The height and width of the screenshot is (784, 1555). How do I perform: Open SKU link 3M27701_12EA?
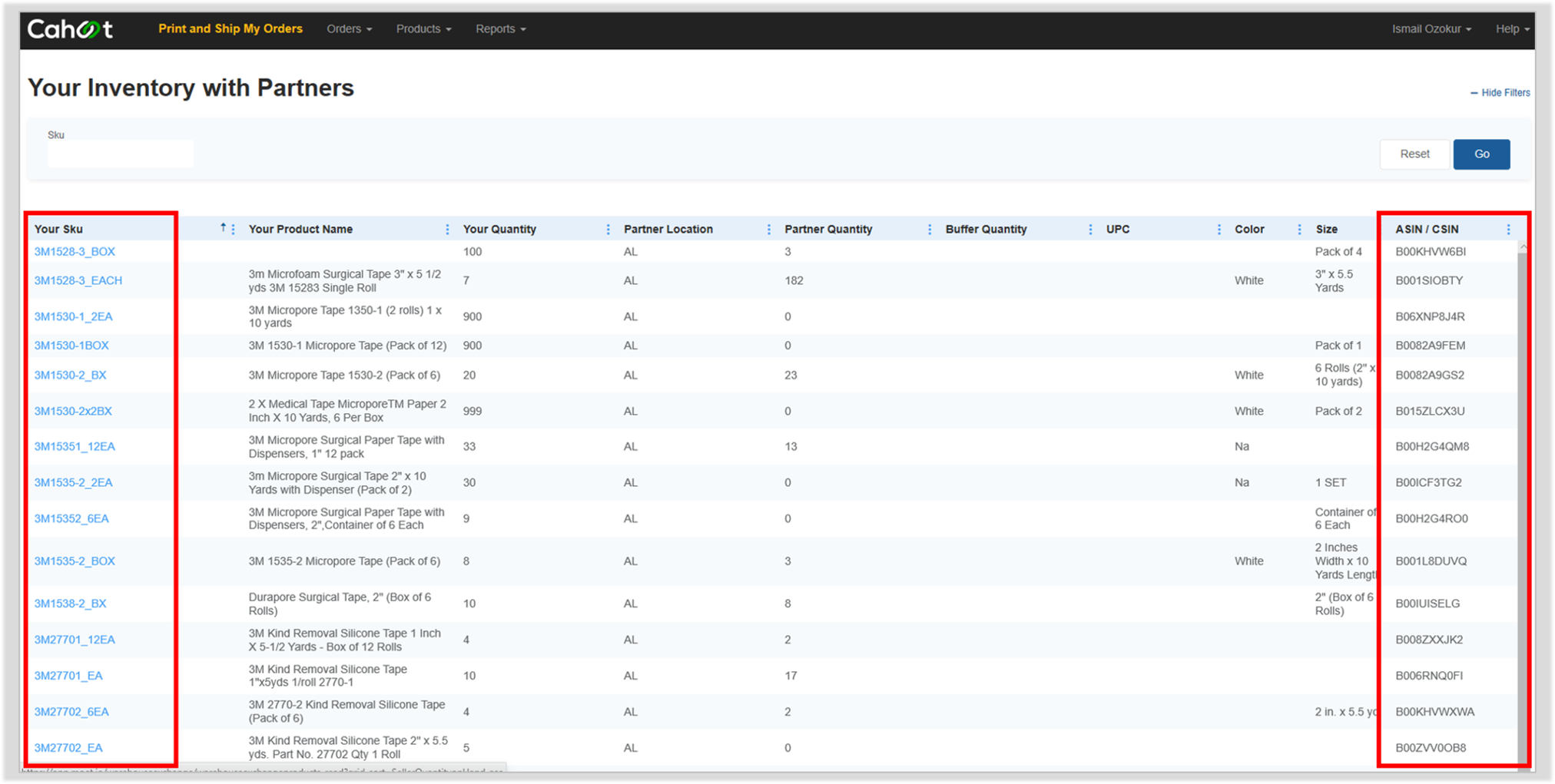pyautogui.click(x=75, y=640)
